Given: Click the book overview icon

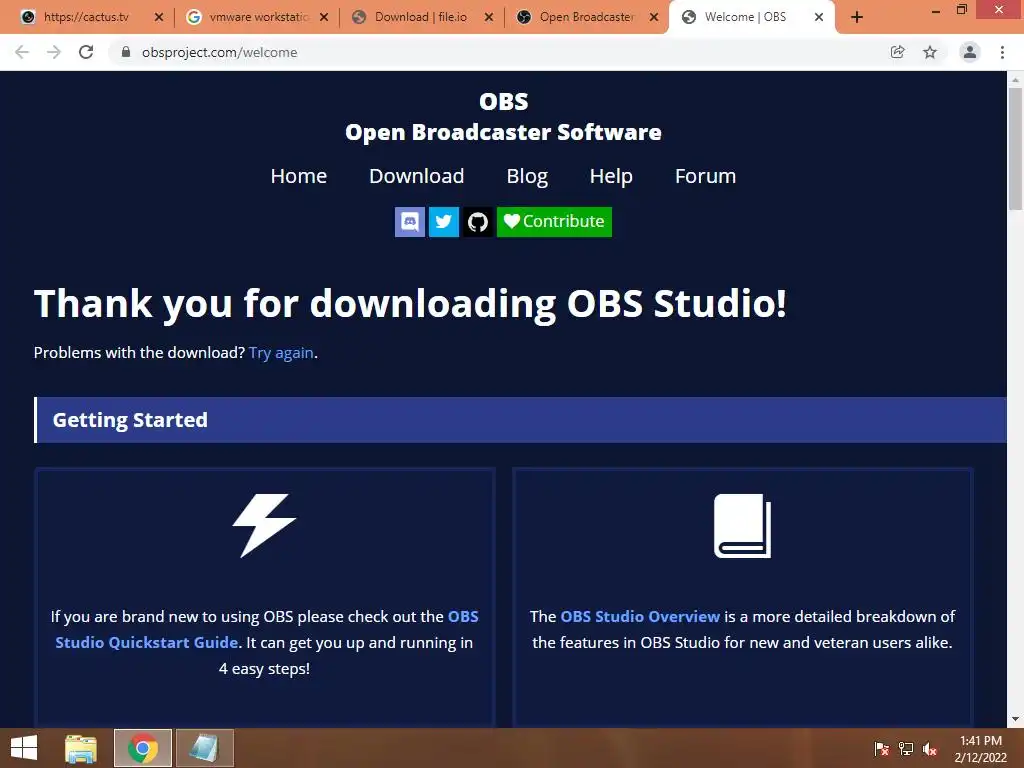Looking at the screenshot, I should (743, 526).
